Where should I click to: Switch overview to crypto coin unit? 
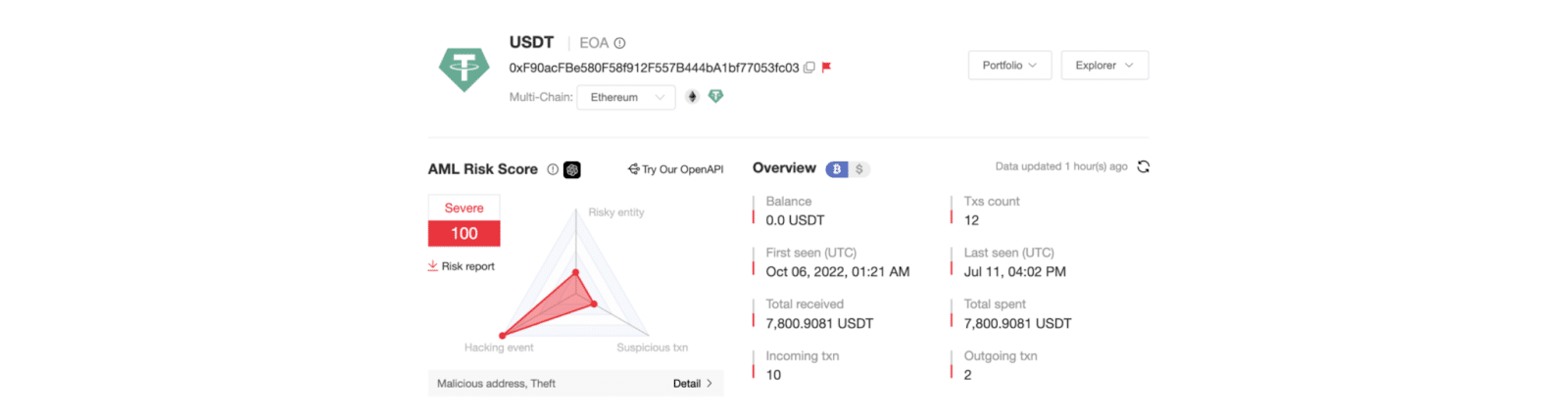point(837,169)
